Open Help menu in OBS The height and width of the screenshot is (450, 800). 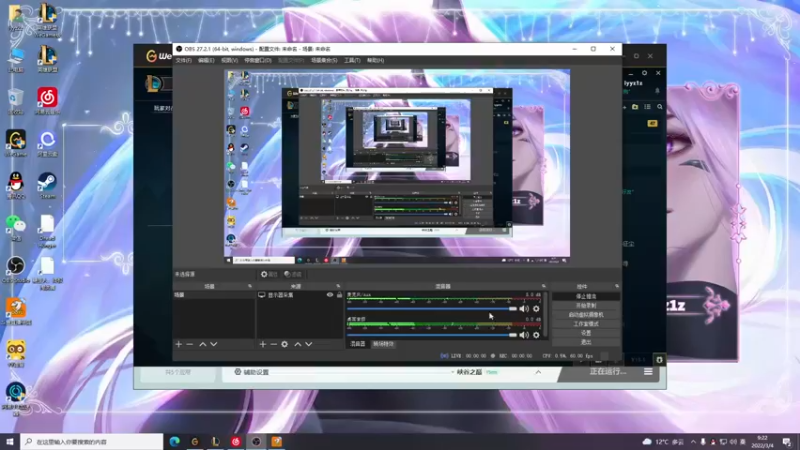(376, 60)
